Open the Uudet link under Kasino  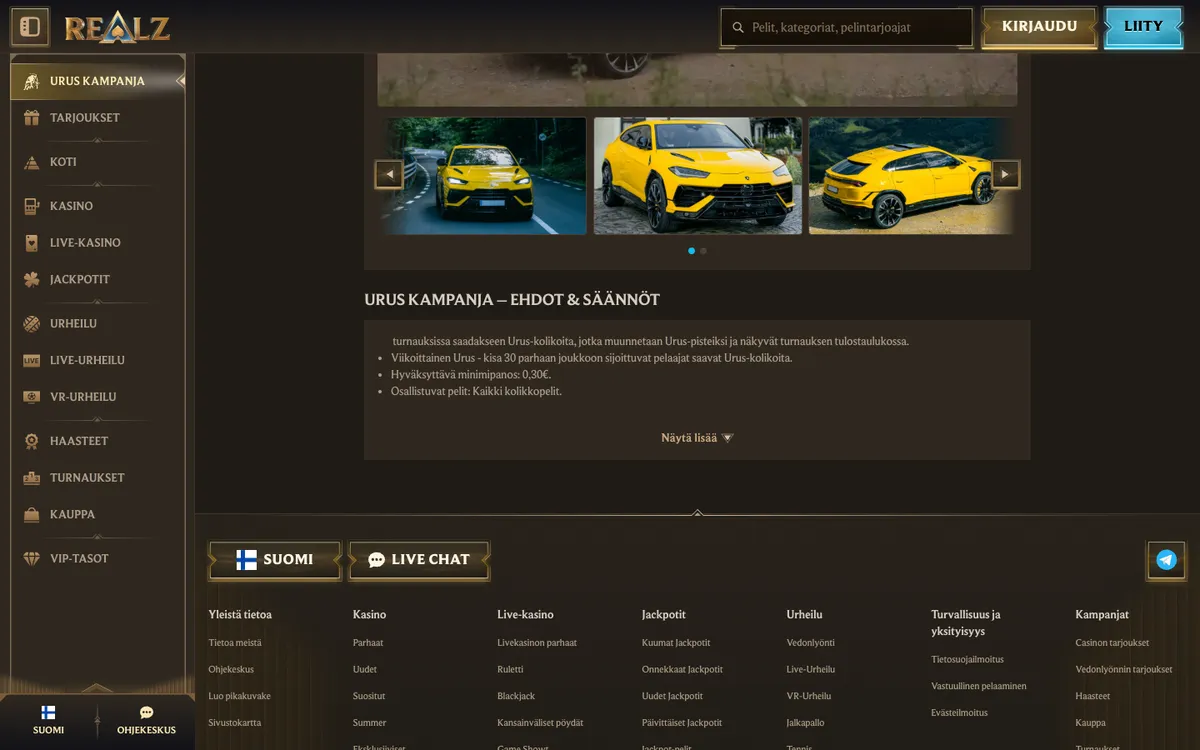point(365,670)
